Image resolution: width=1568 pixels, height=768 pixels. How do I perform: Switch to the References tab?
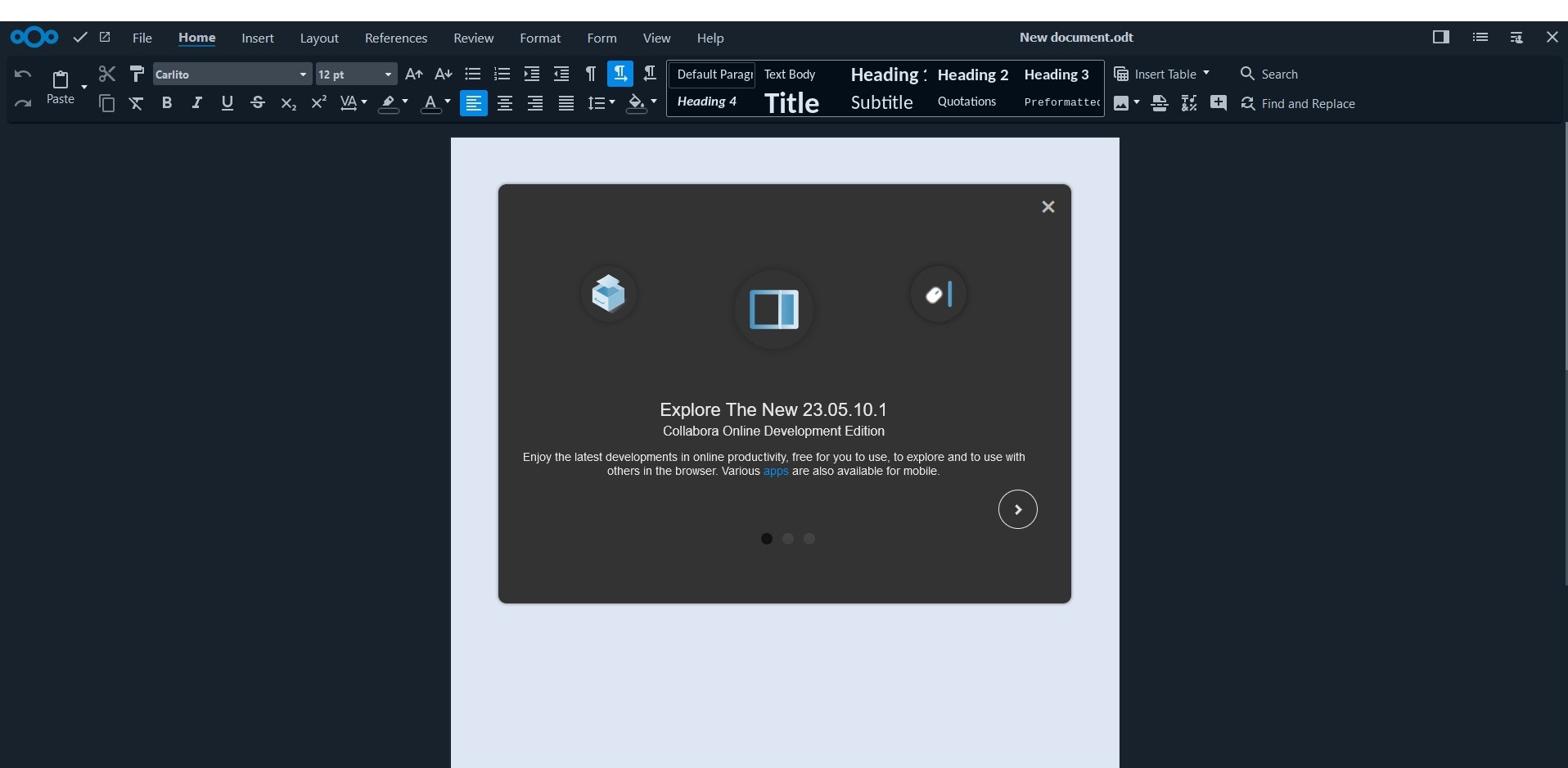(396, 38)
